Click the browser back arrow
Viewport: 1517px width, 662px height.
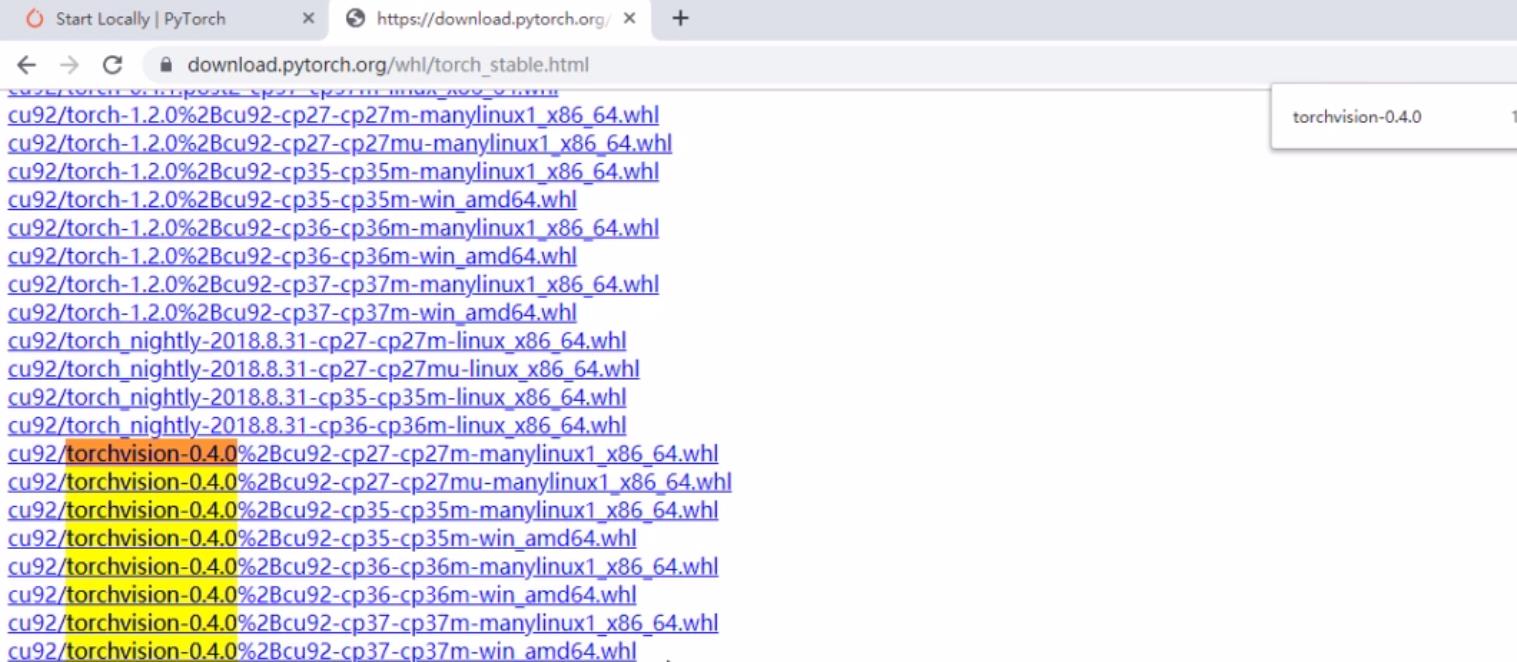tap(27, 65)
